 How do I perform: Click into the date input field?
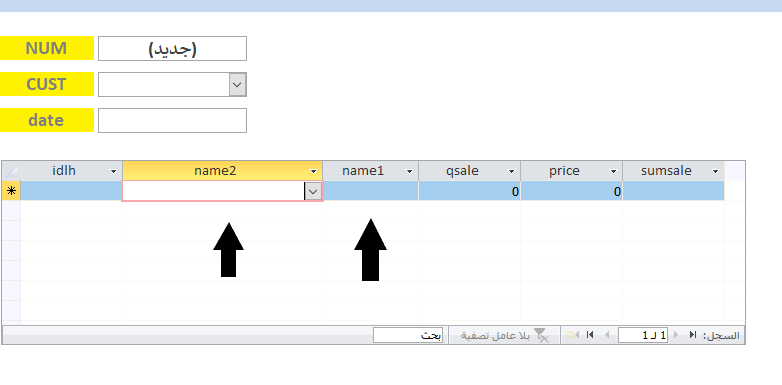point(172,120)
